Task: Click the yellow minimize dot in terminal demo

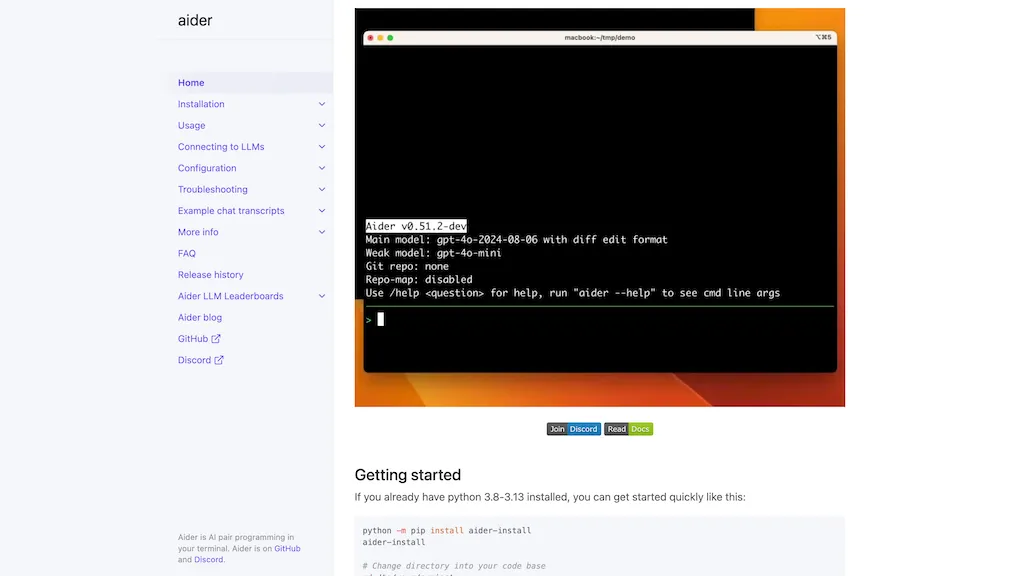Action: pos(380,38)
